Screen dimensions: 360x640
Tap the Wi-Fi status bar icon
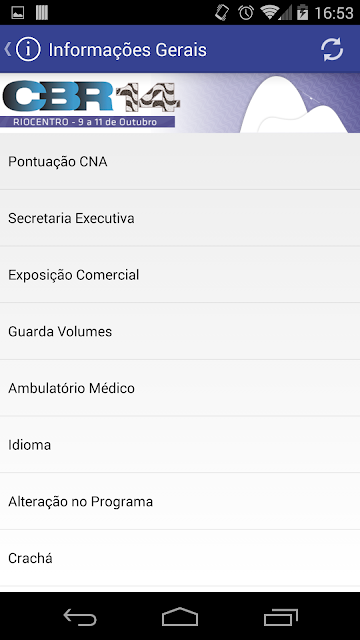270,13
